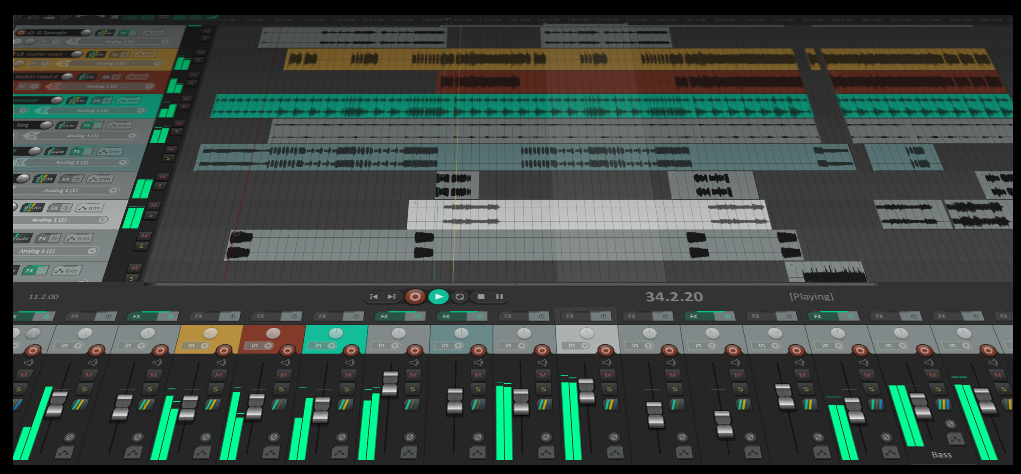Toggle FX bypass above the teal mixer strip
The image size is (1021, 474).
pos(356,316)
